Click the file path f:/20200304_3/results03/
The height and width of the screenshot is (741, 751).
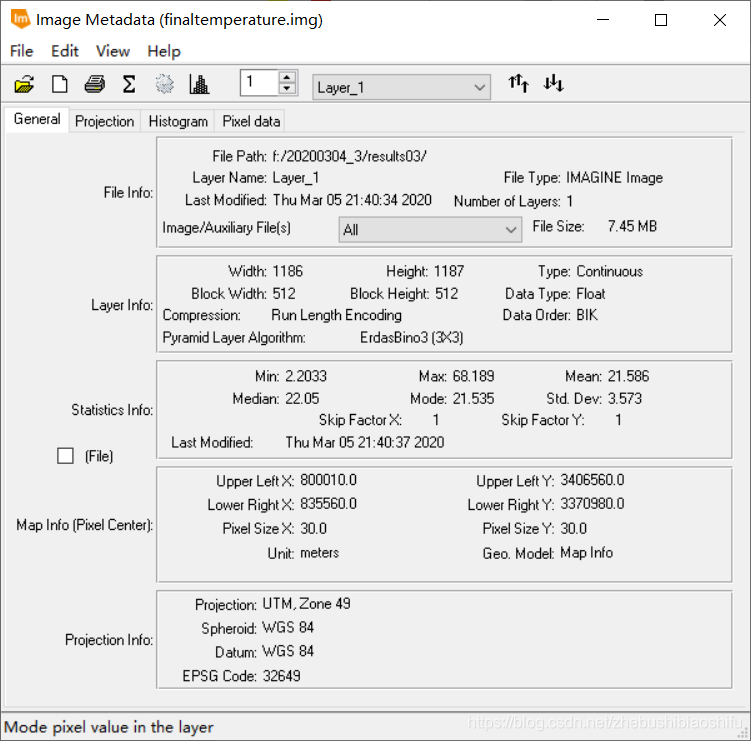pyautogui.click(x=349, y=156)
